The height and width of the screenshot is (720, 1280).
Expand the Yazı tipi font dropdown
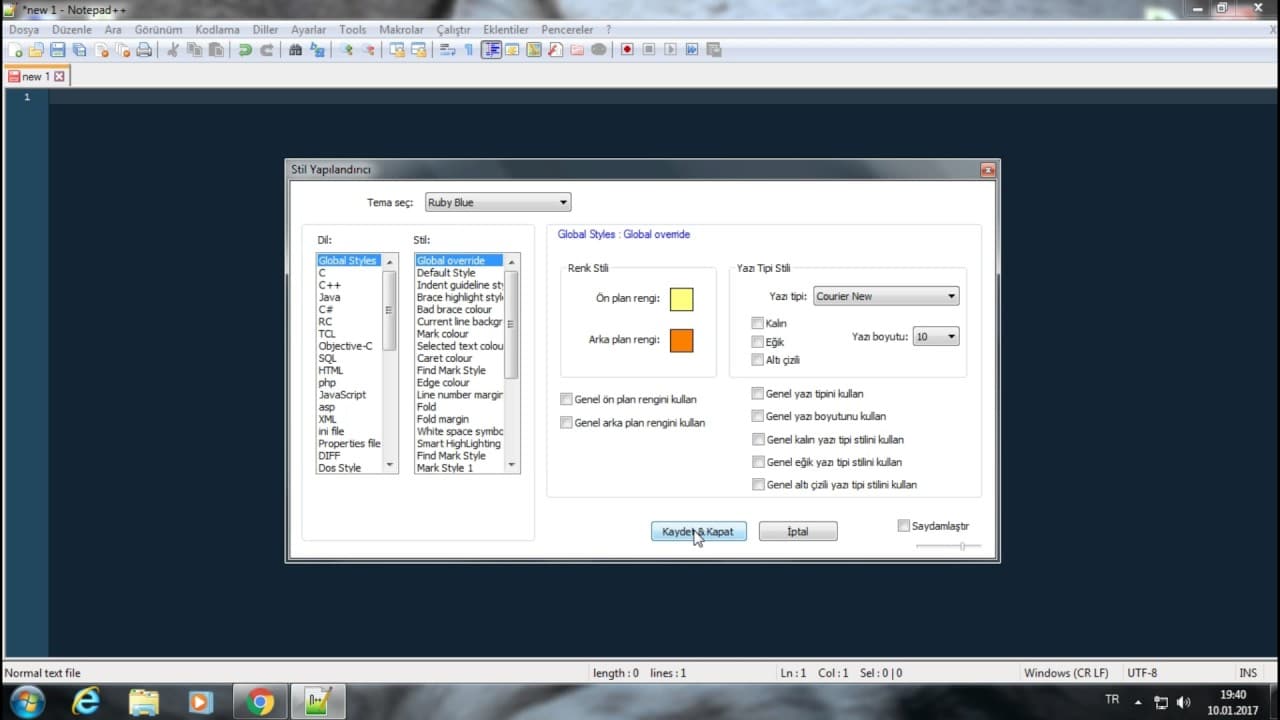point(886,296)
